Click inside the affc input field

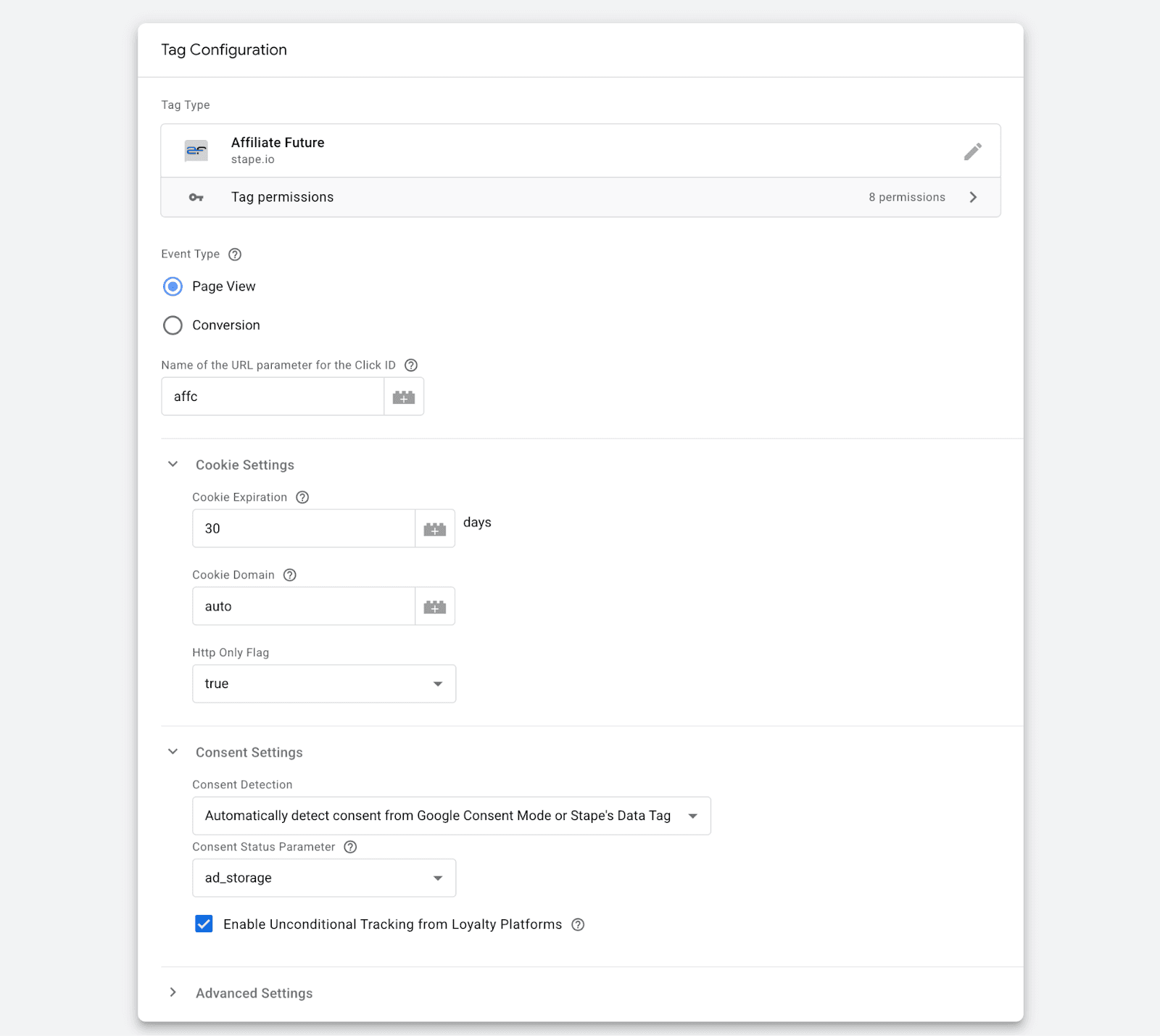(272, 397)
